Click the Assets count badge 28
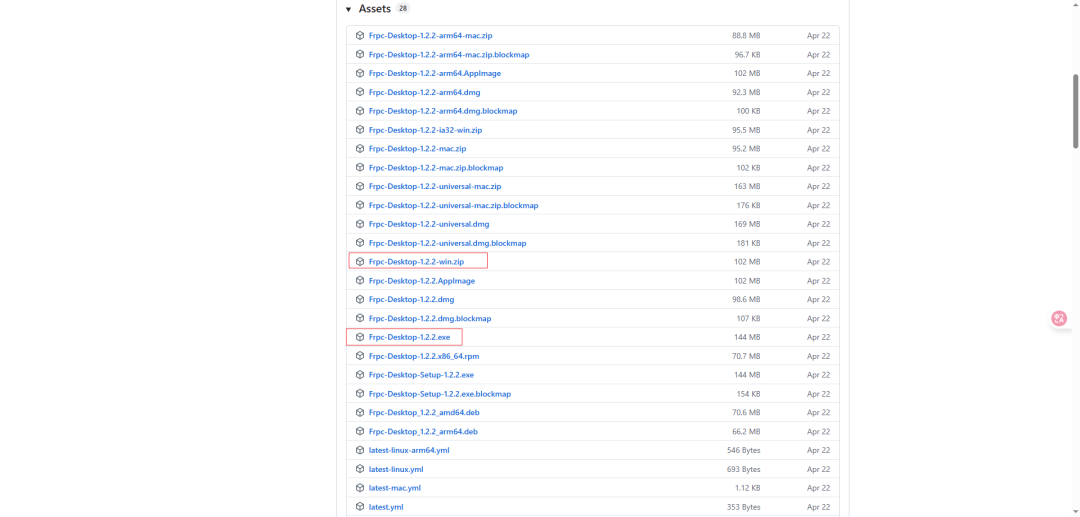The height and width of the screenshot is (517, 1080). coord(403,9)
